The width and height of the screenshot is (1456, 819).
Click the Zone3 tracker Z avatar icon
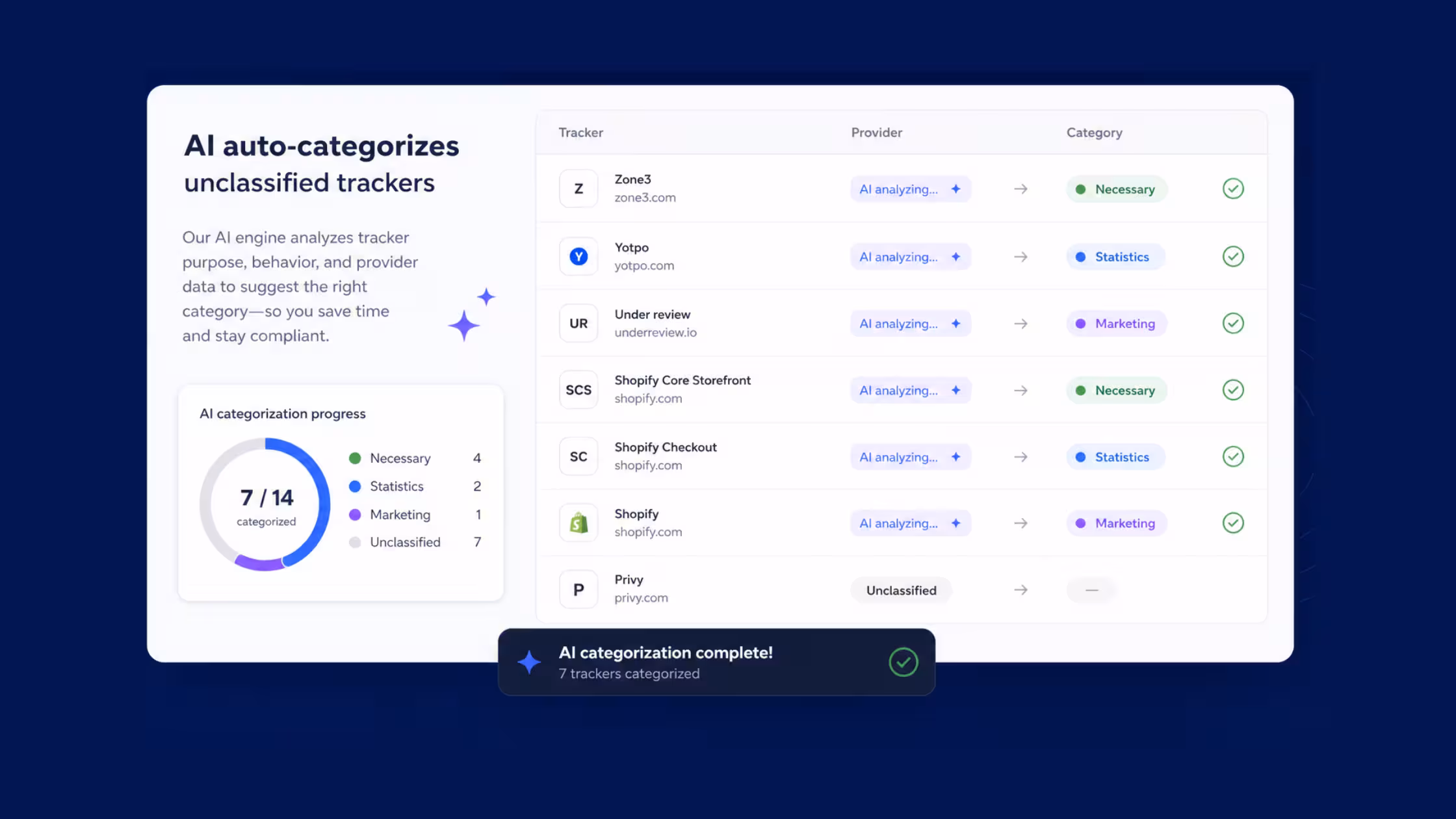pyautogui.click(x=578, y=189)
